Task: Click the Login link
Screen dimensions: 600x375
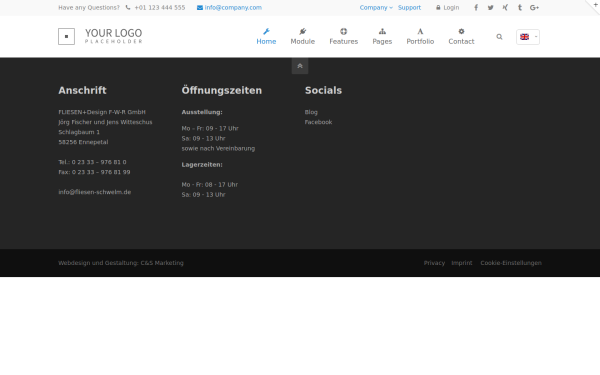Action: 451,8
